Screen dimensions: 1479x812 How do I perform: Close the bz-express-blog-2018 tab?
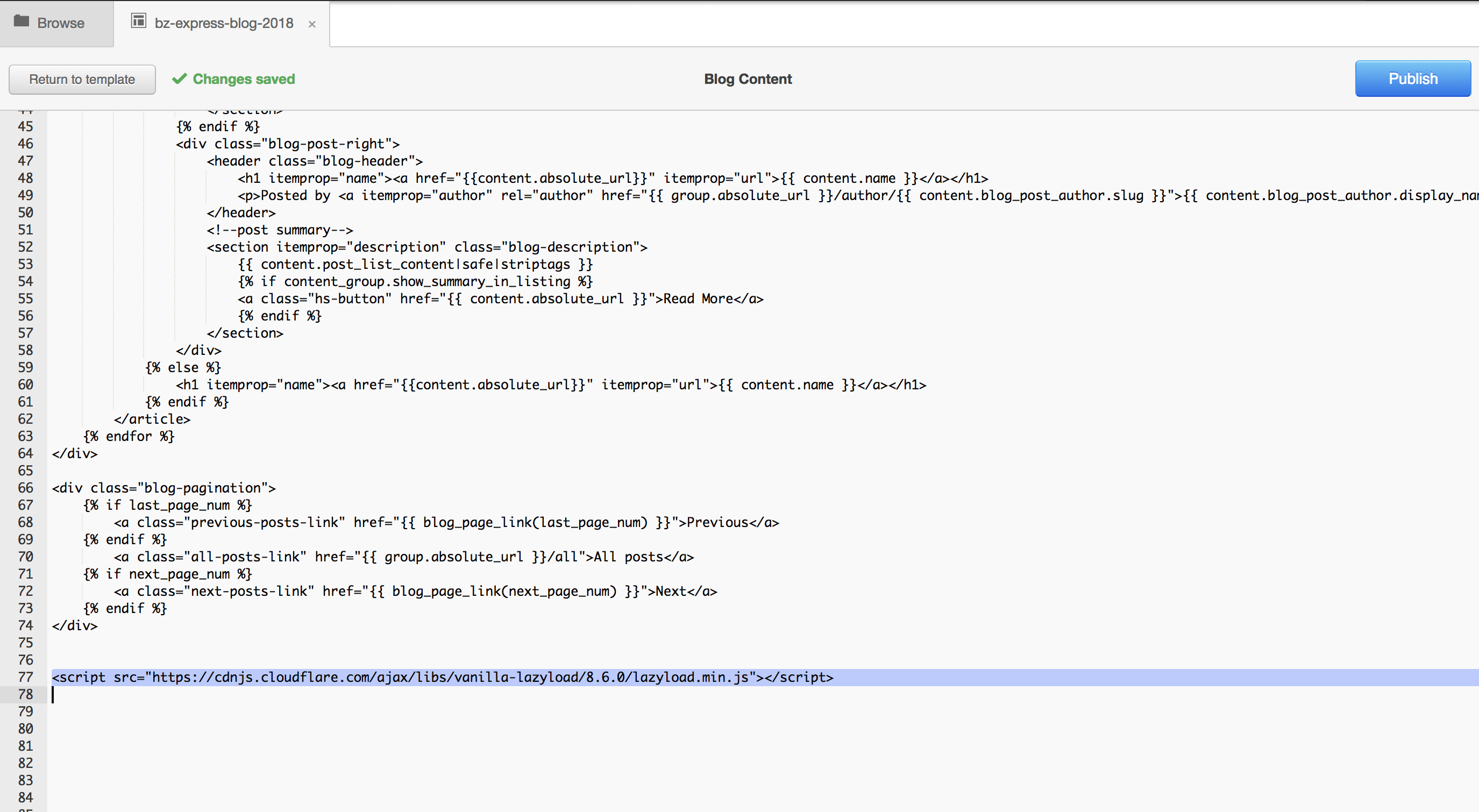point(312,24)
